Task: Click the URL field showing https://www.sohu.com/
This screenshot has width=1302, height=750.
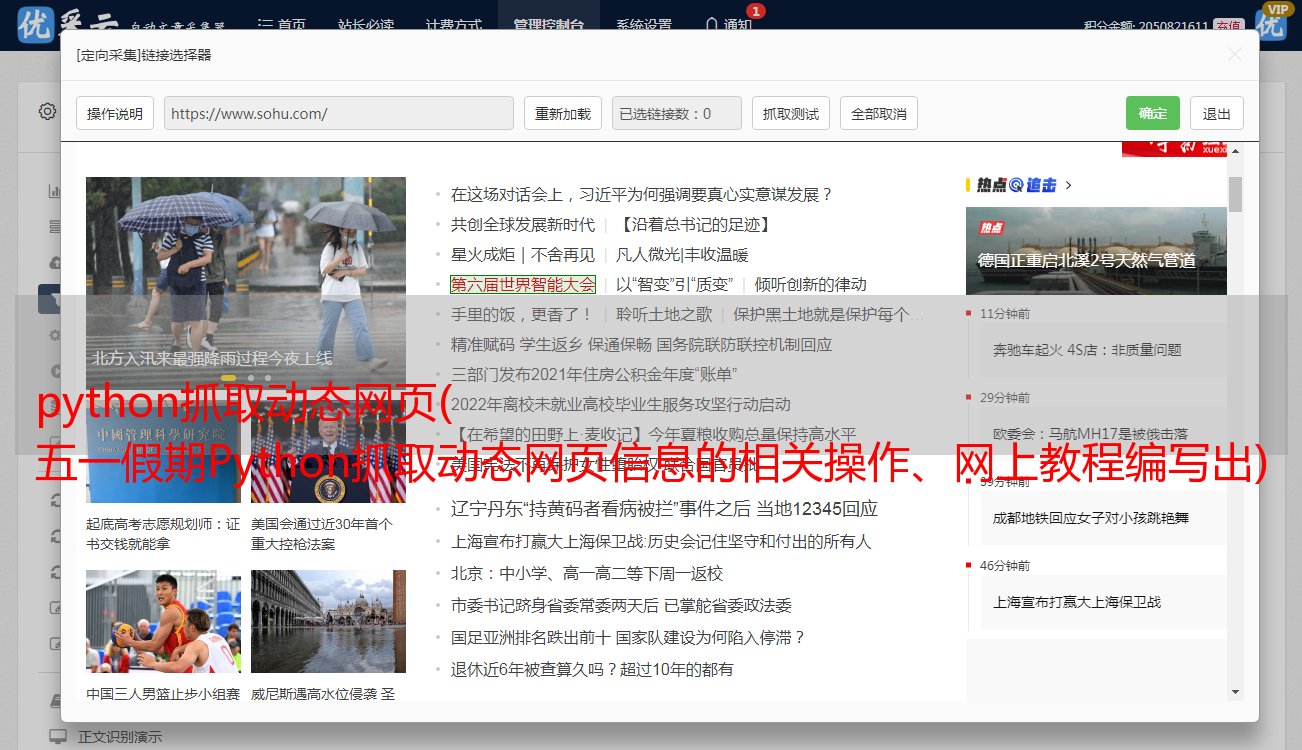Action: [x=339, y=113]
